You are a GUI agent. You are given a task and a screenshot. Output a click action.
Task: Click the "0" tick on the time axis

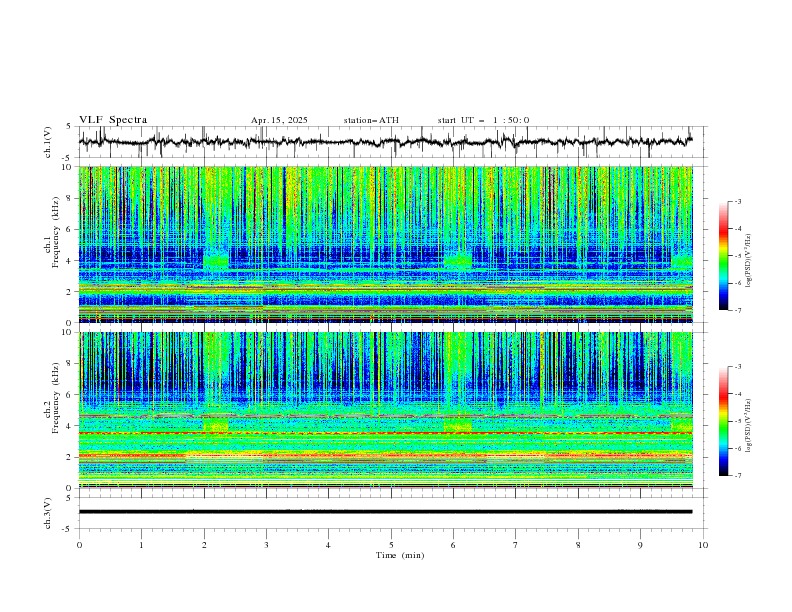coord(79,545)
